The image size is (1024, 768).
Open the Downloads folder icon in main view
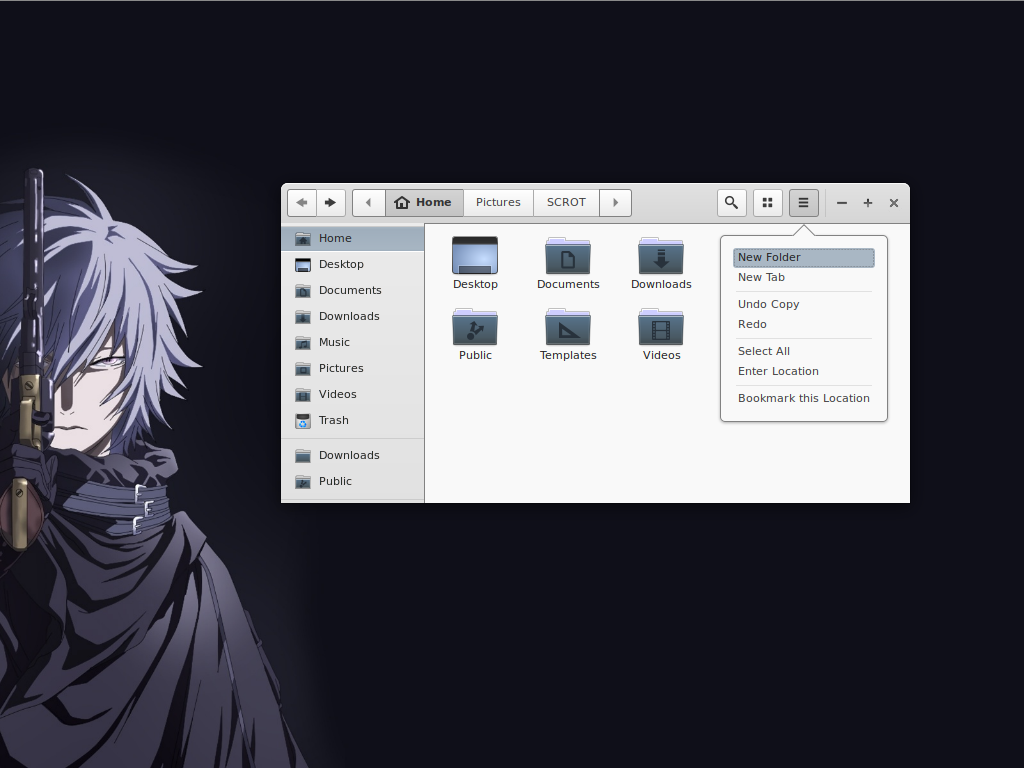(x=661, y=255)
